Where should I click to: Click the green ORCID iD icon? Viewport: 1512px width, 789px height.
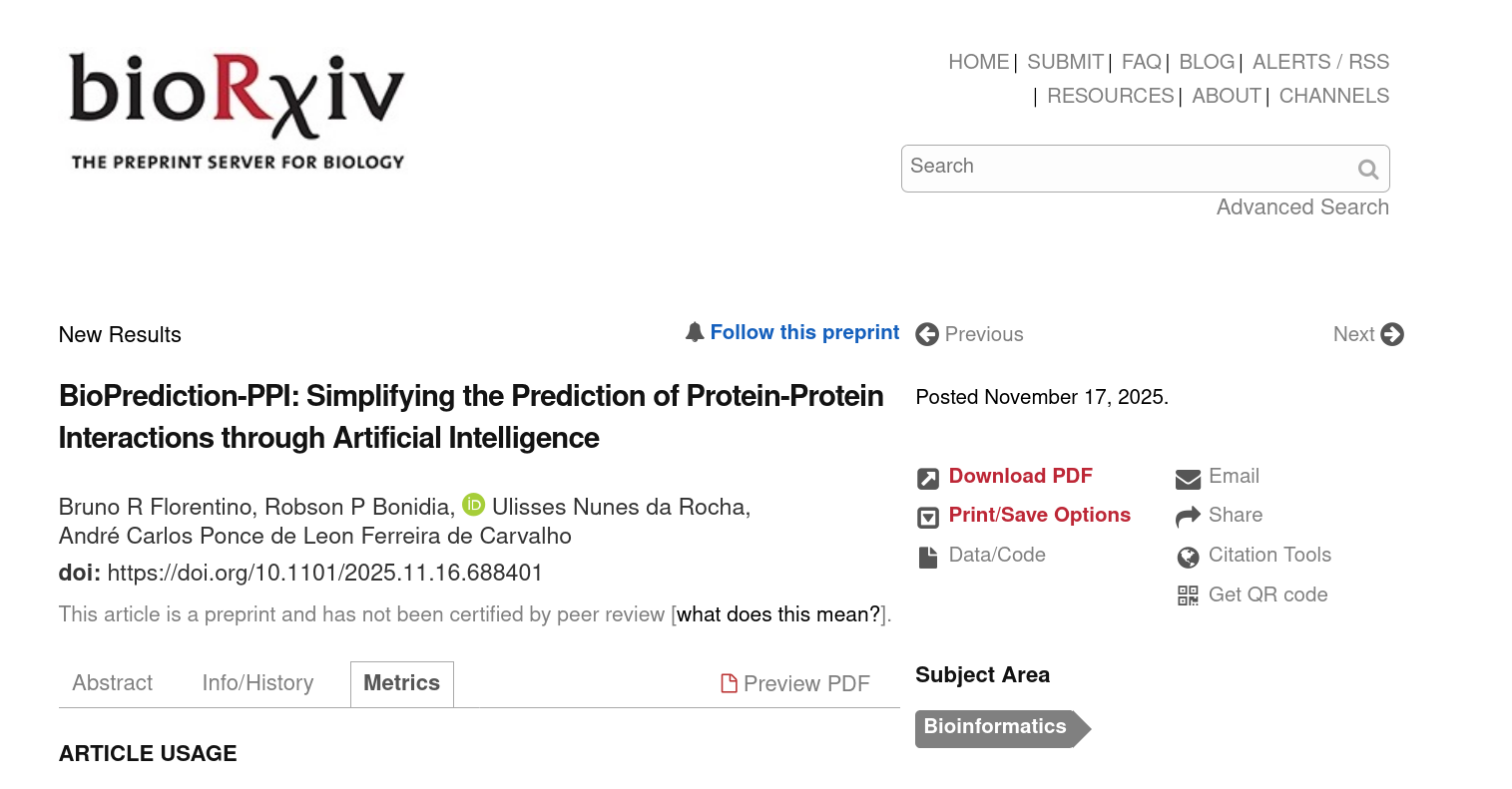coord(474,505)
